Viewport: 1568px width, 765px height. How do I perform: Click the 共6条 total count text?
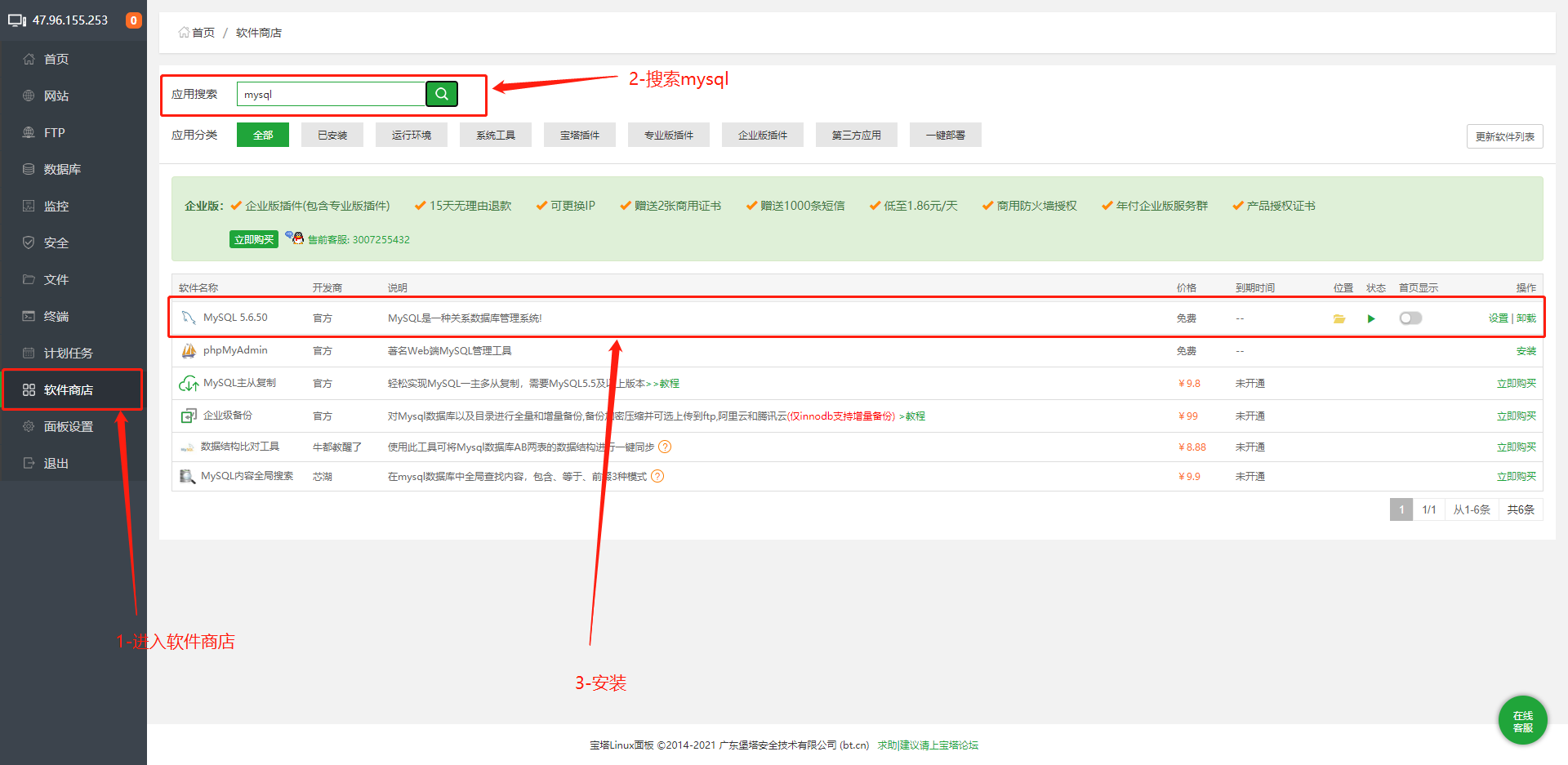pyautogui.click(x=1521, y=509)
